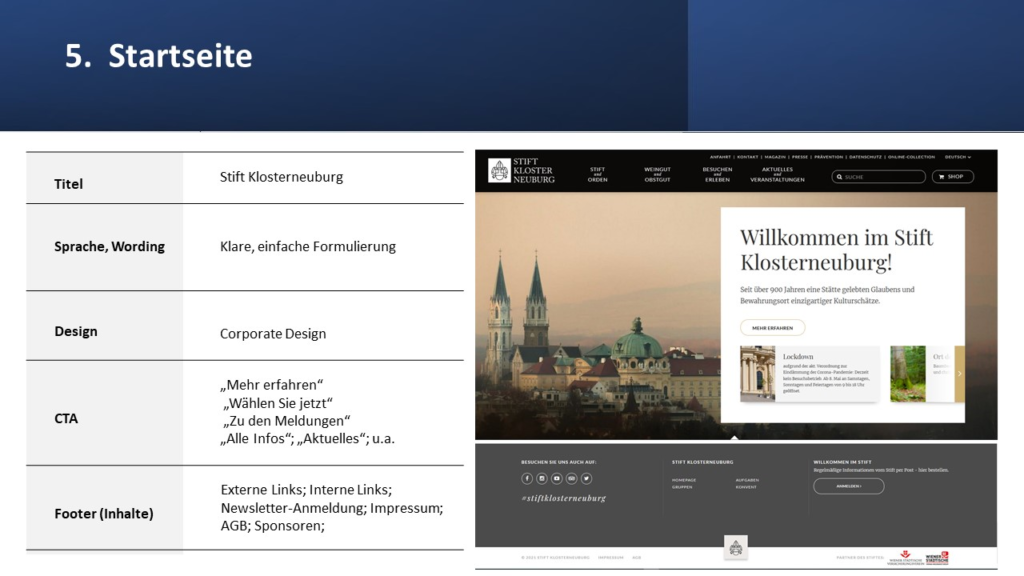Click the Wiener Städtische sponsor logo on far right
1024x576 pixels.
(937, 557)
